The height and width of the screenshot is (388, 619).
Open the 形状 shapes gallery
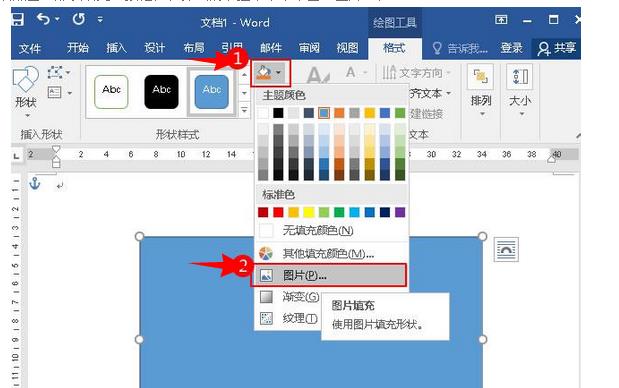tap(26, 92)
